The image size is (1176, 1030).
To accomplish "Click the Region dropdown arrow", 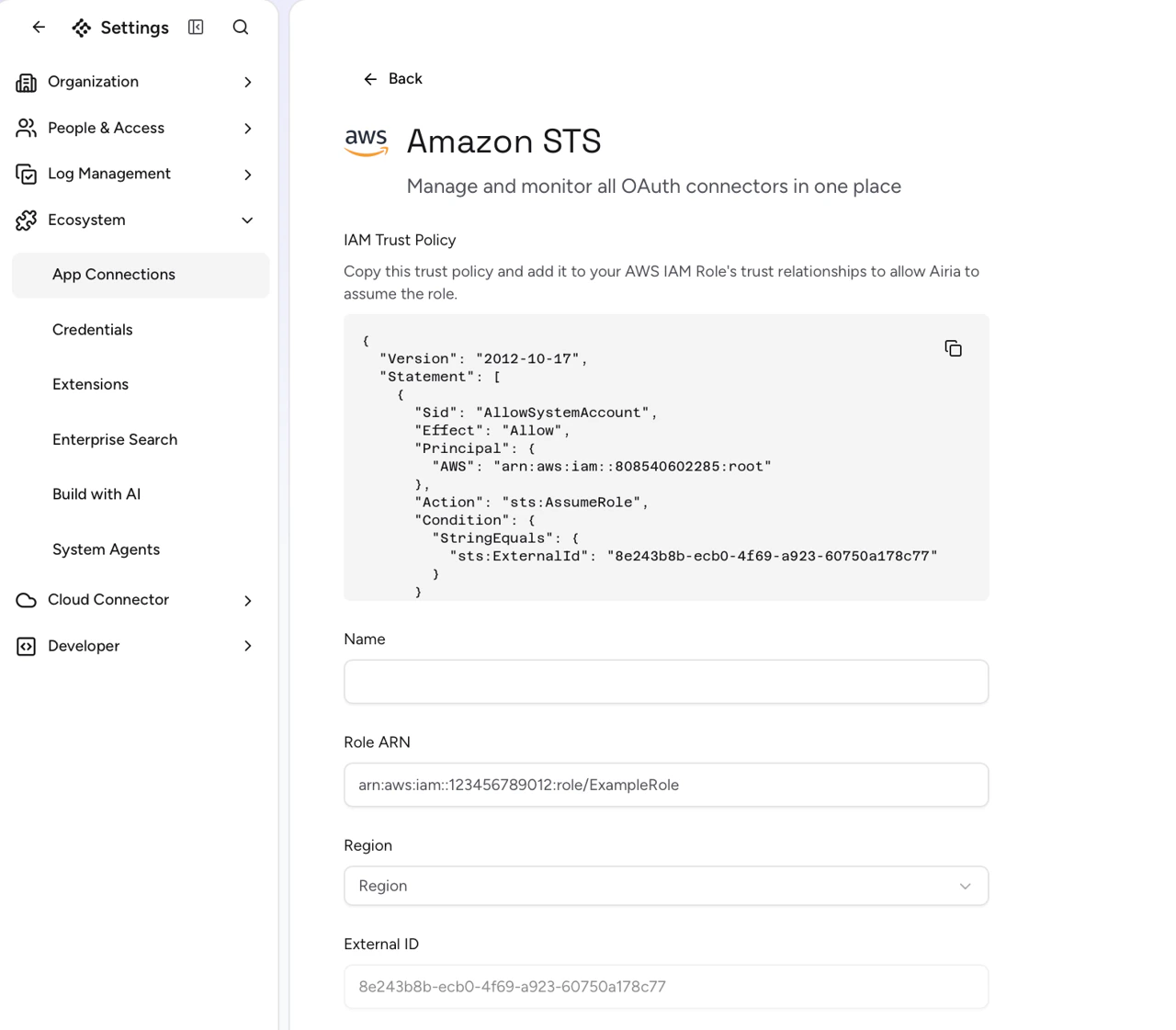I will click(965, 886).
